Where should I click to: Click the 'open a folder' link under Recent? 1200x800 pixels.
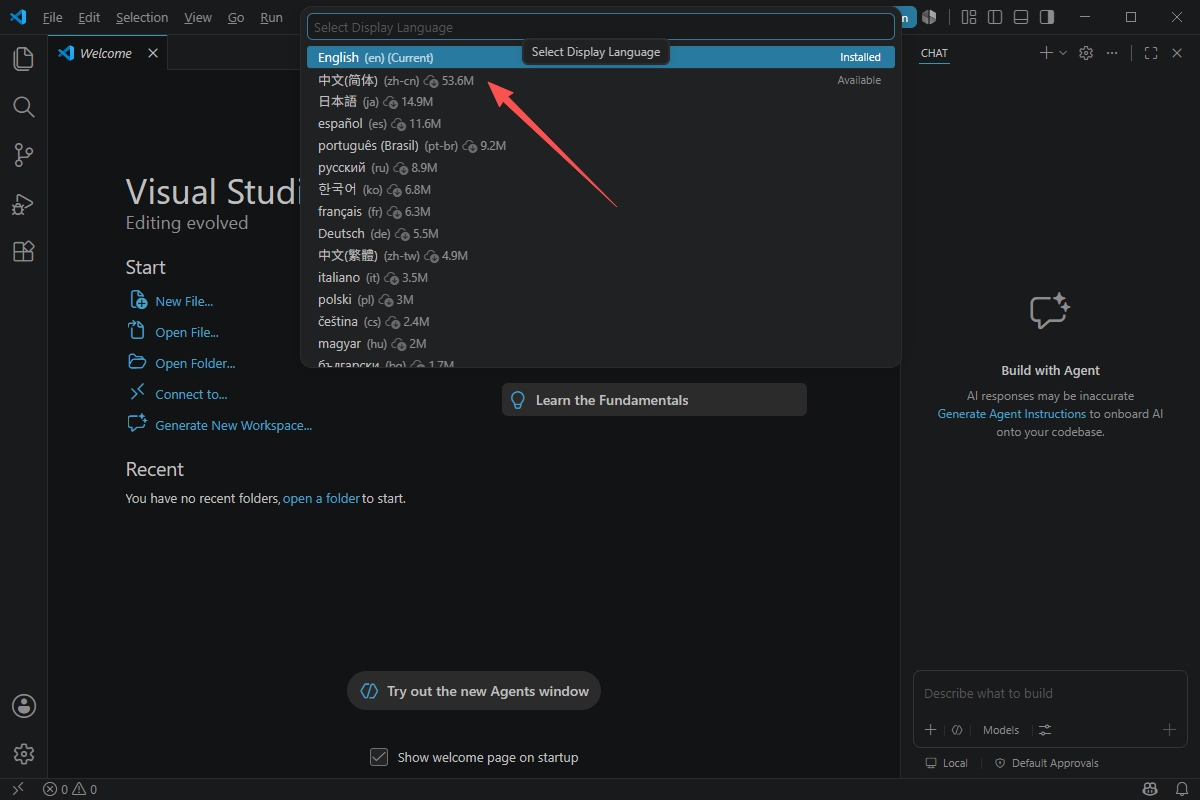click(321, 498)
